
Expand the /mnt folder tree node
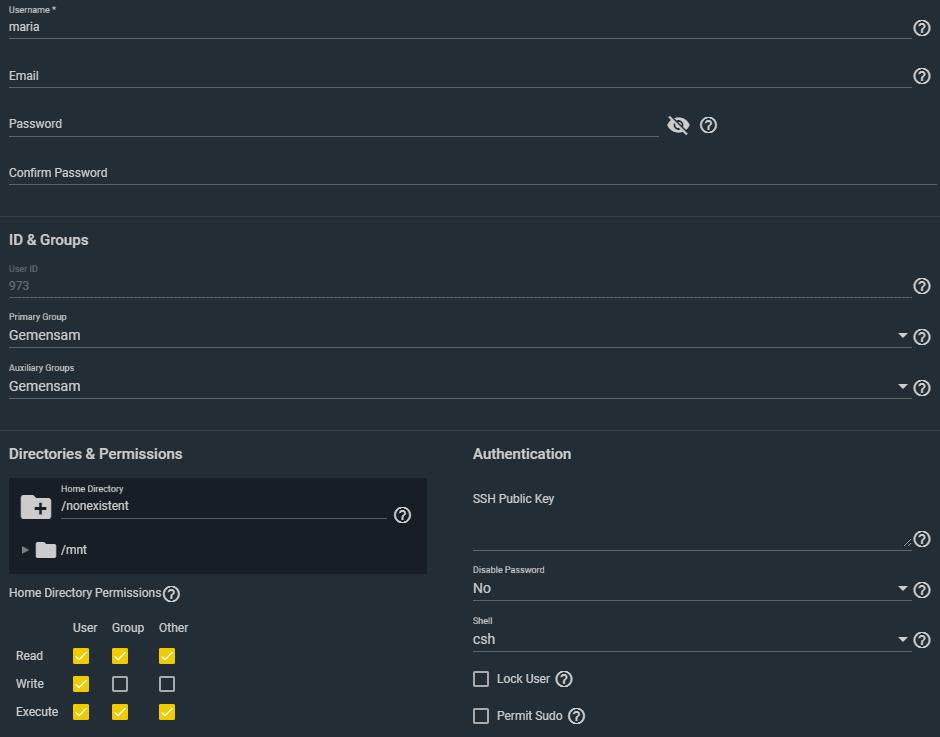pyautogui.click(x=25, y=550)
